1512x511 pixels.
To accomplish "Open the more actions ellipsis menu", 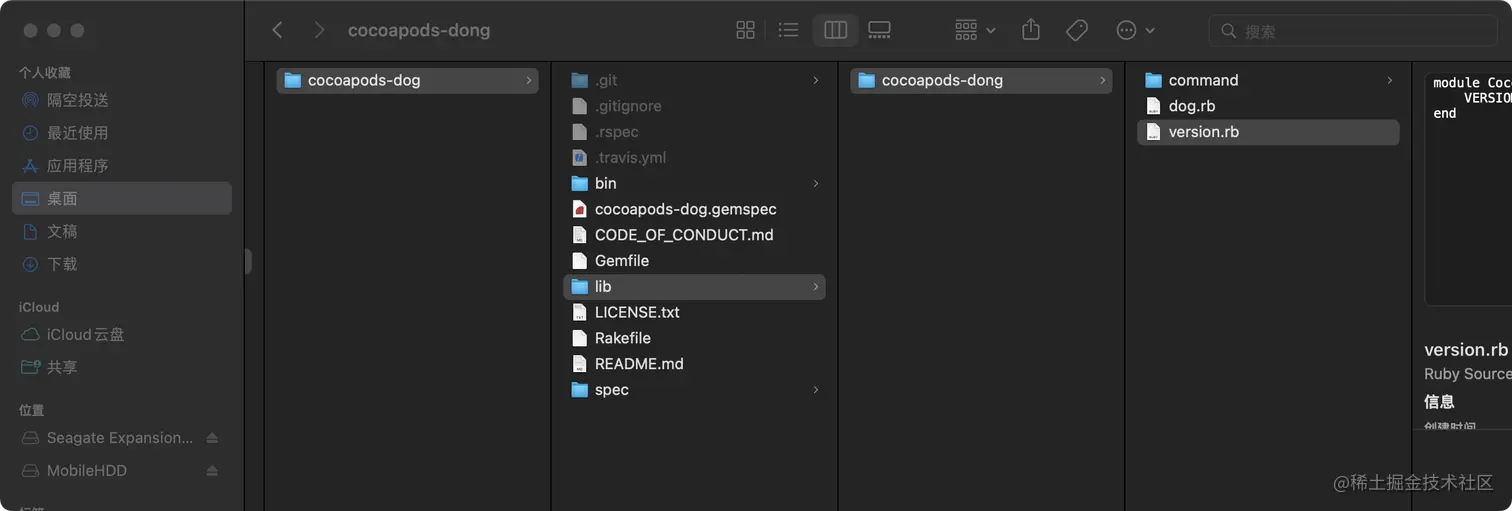I will [x=1135, y=30].
